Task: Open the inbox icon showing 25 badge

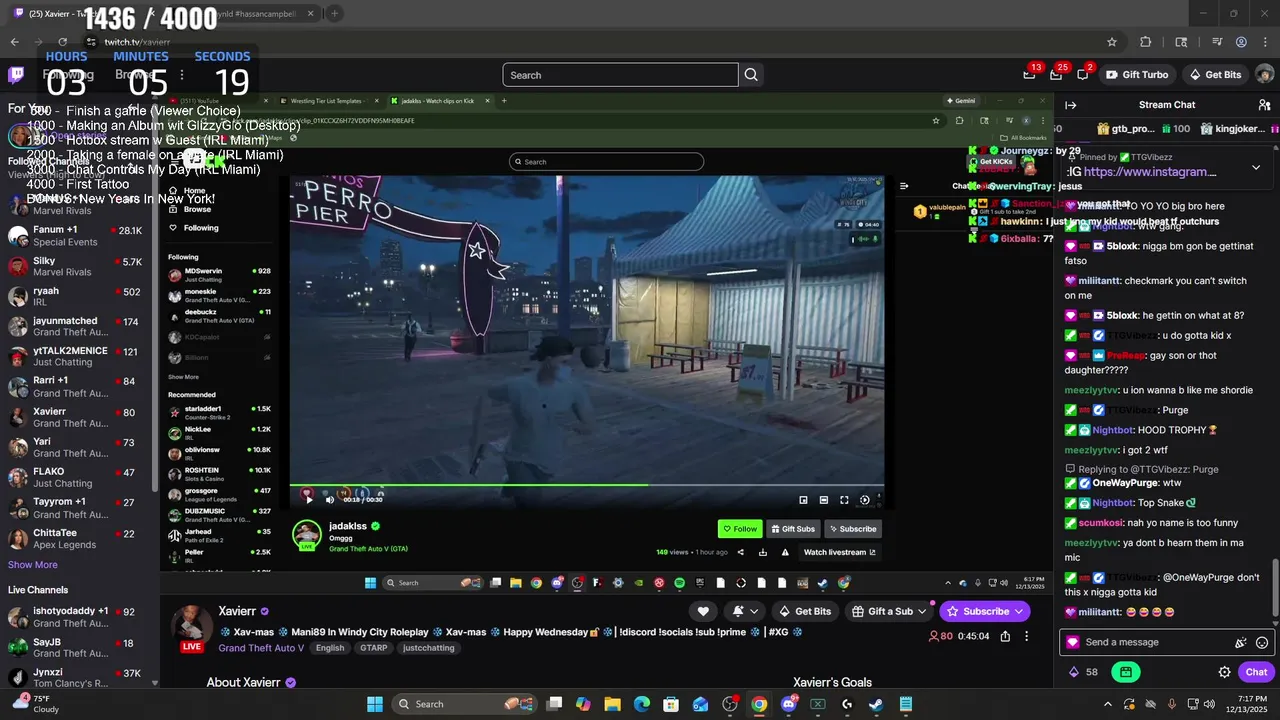Action: coord(1056,74)
